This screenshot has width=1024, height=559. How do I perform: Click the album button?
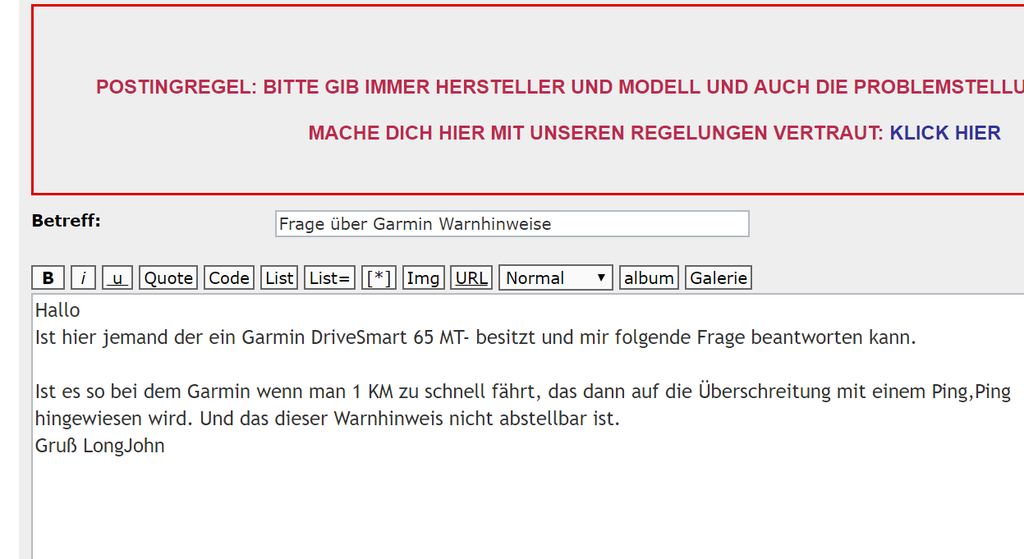tap(648, 278)
